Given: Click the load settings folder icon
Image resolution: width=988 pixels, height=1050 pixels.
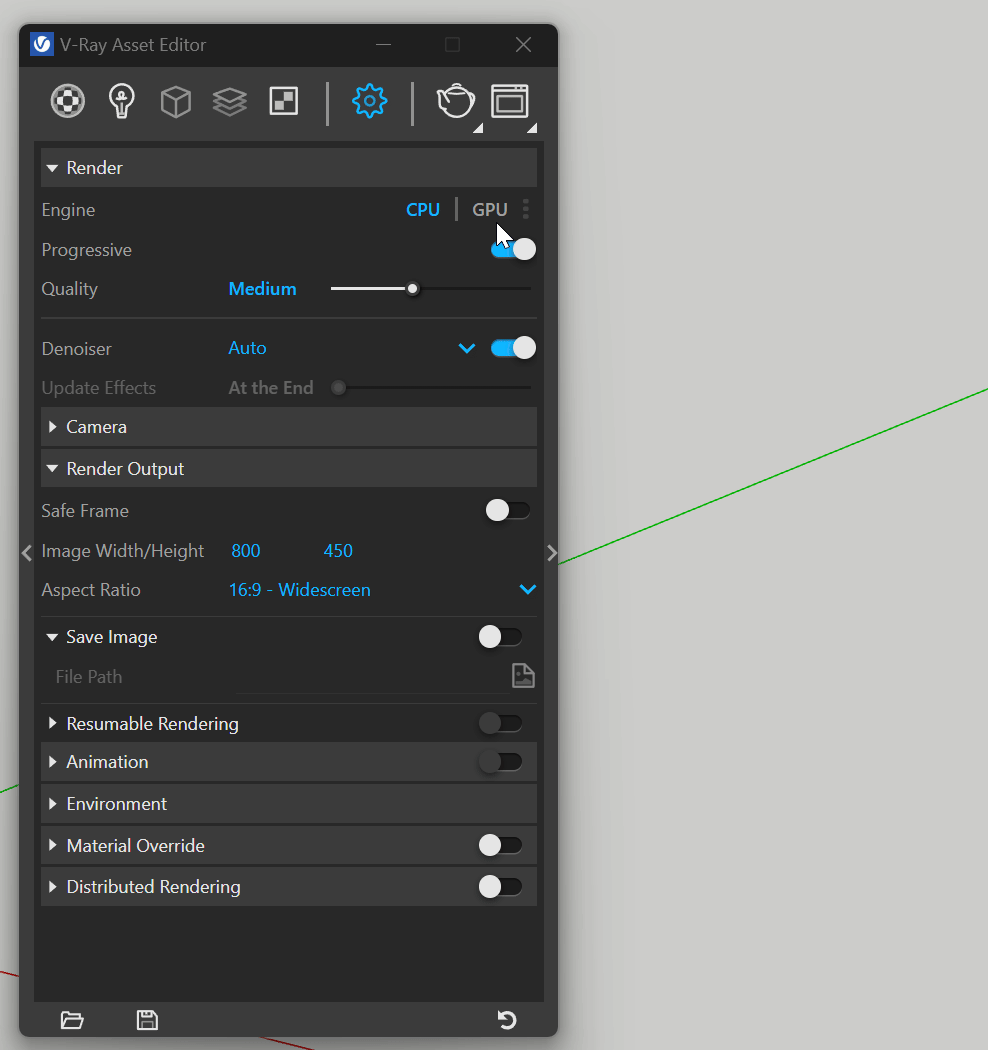Looking at the screenshot, I should (x=72, y=1020).
